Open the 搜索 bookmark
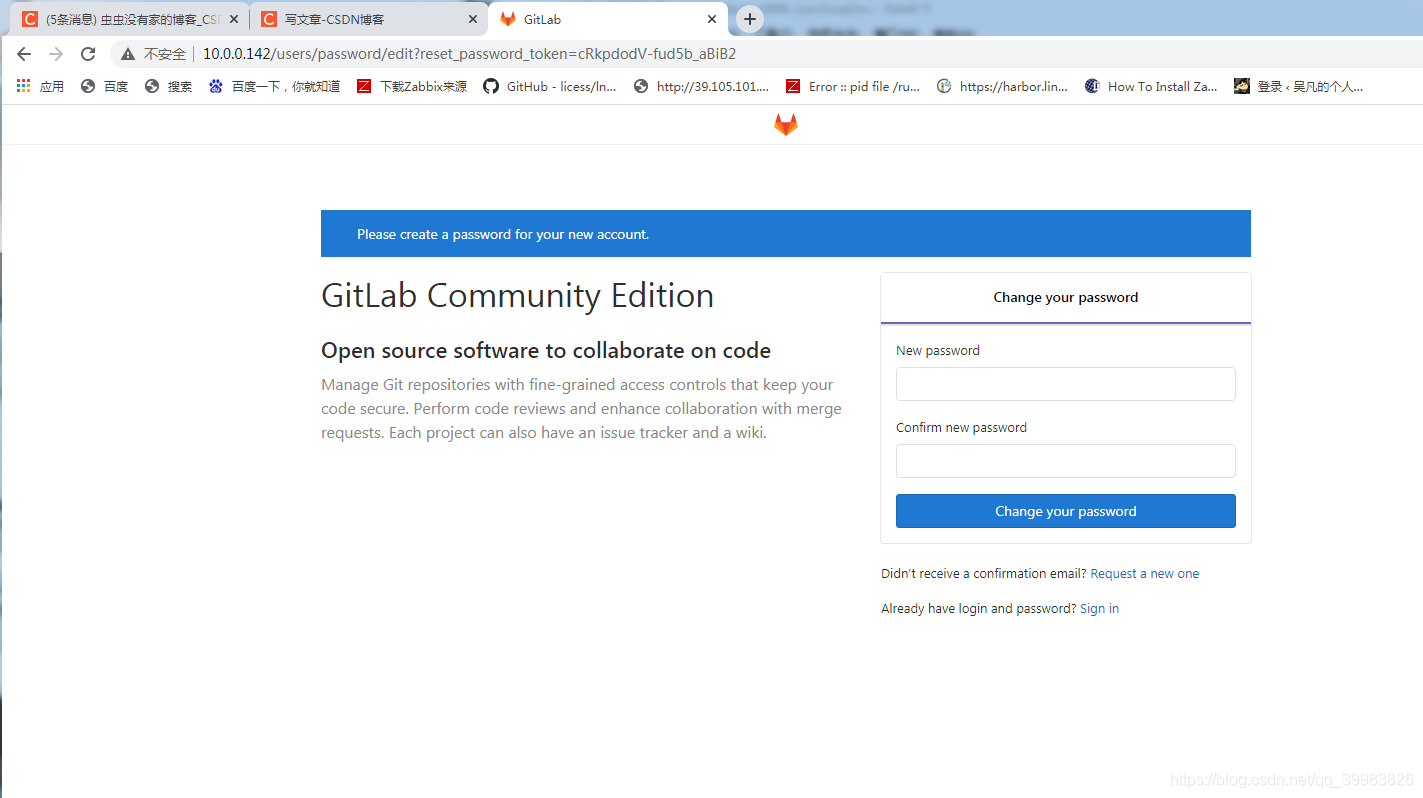This screenshot has width=1423, height=798. [x=168, y=87]
